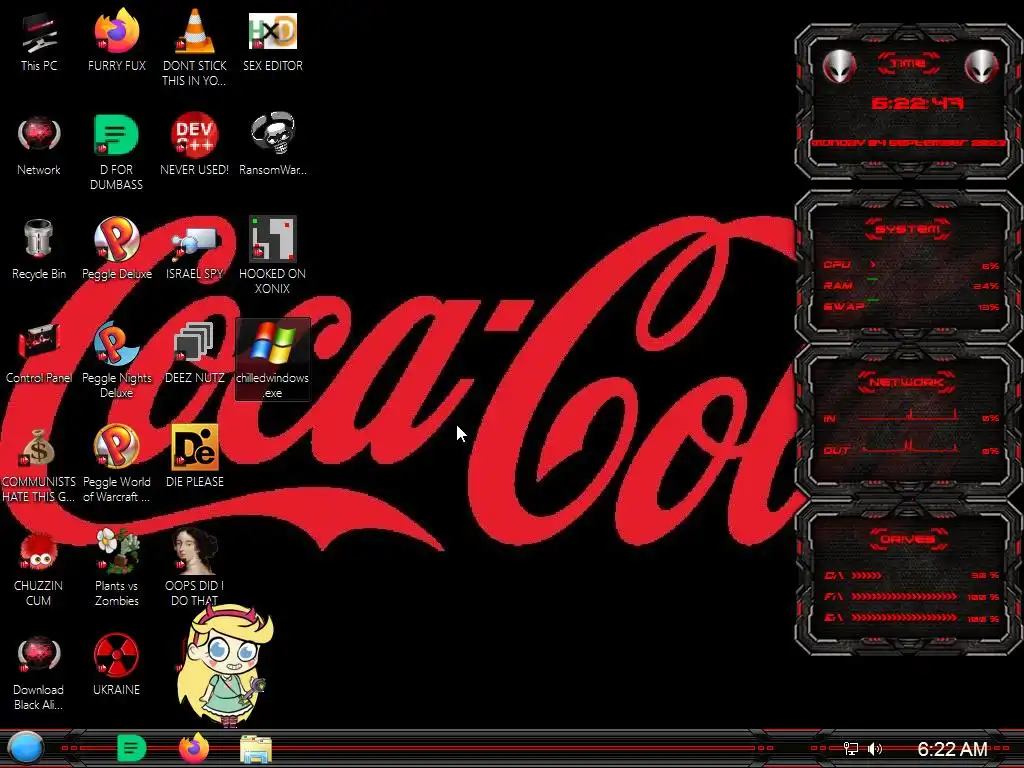Click the right alien head in Time widget
This screenshot has height=768, width=1024.
(x=981, y=66)
